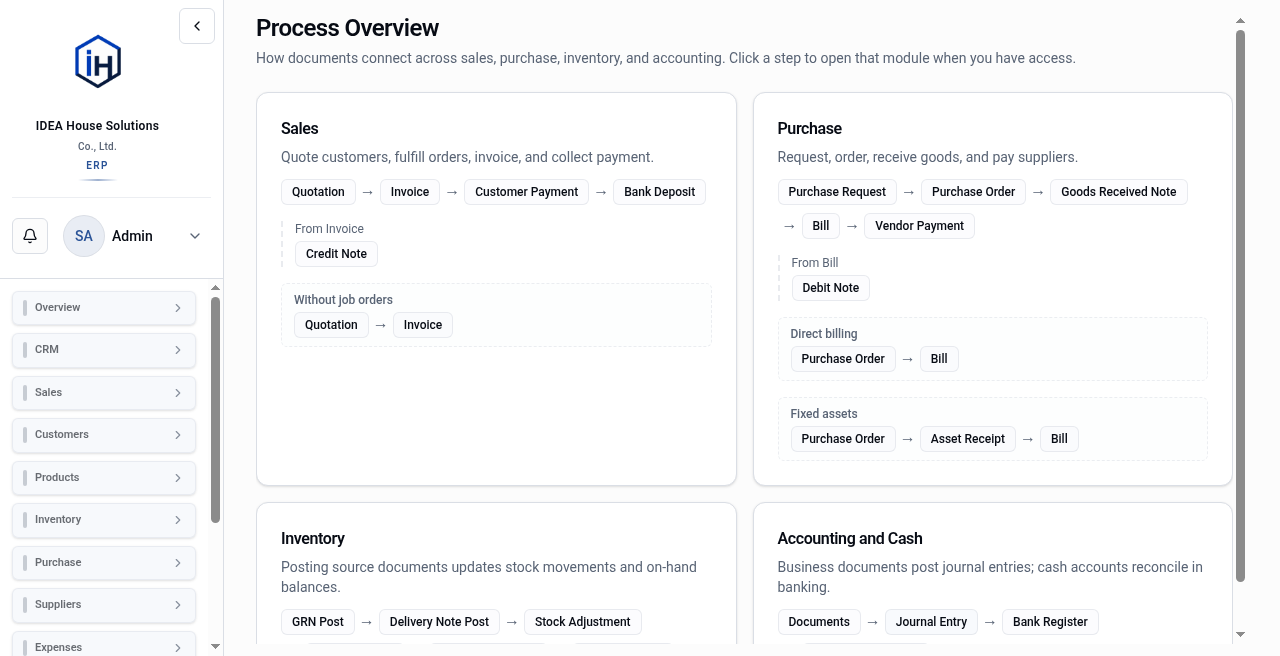Click the Accounting and Cash card title
The width and height of the screenshot is (1280, 656).
point(850,539)
